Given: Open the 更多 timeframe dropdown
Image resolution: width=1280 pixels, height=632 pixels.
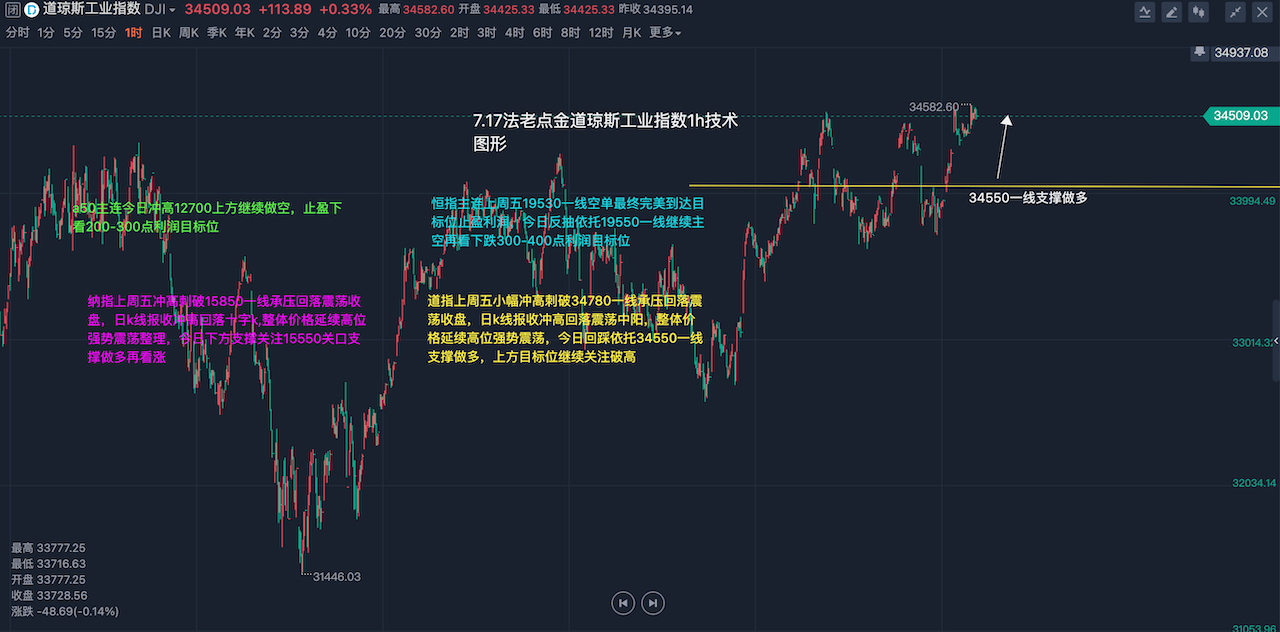Looking at the screenshot, I should click(665, 33).
